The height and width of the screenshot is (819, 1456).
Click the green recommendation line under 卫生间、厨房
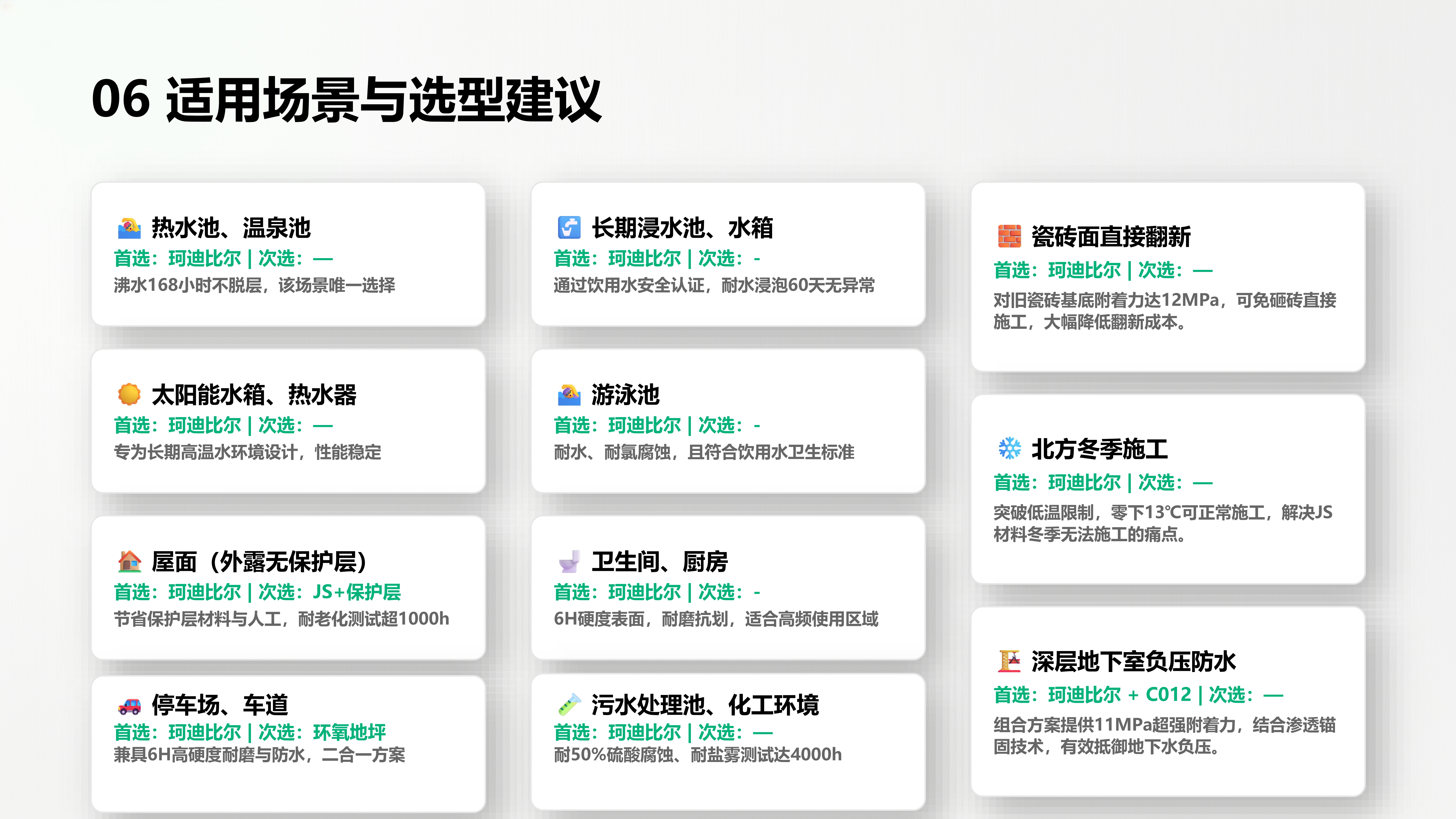point(657,592)
